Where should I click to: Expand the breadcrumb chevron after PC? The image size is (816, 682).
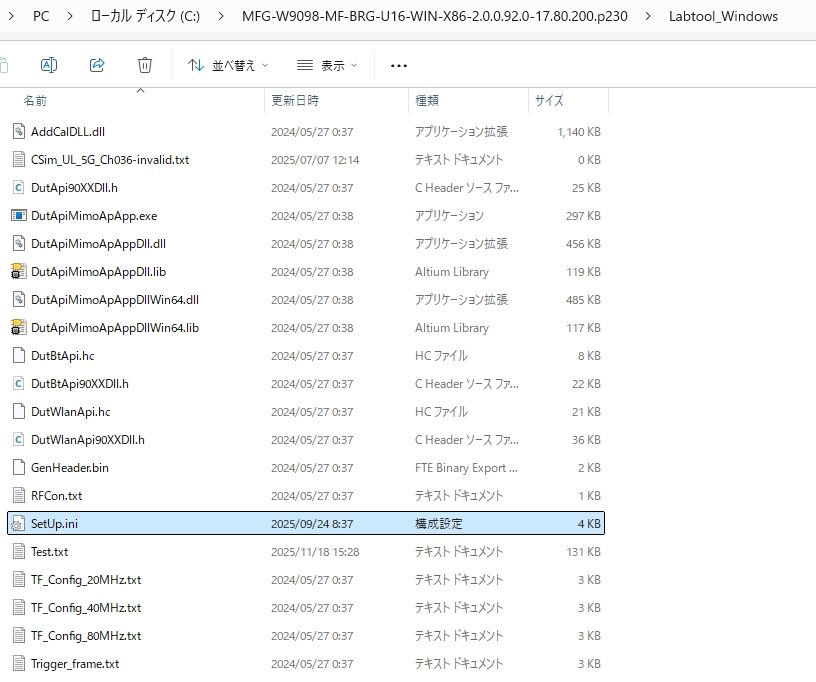[70, 17]
